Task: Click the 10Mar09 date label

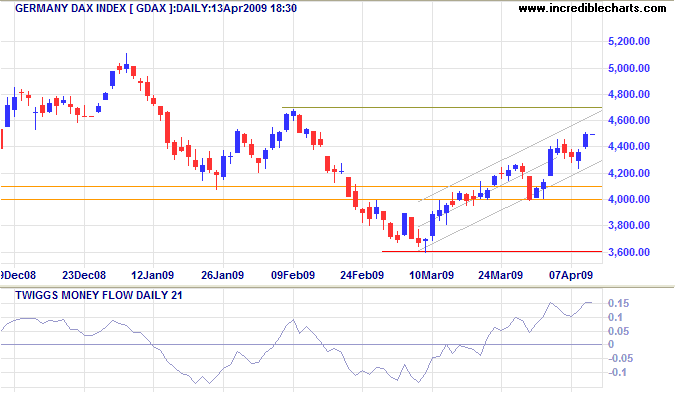Action: click(x=431, y=275)
